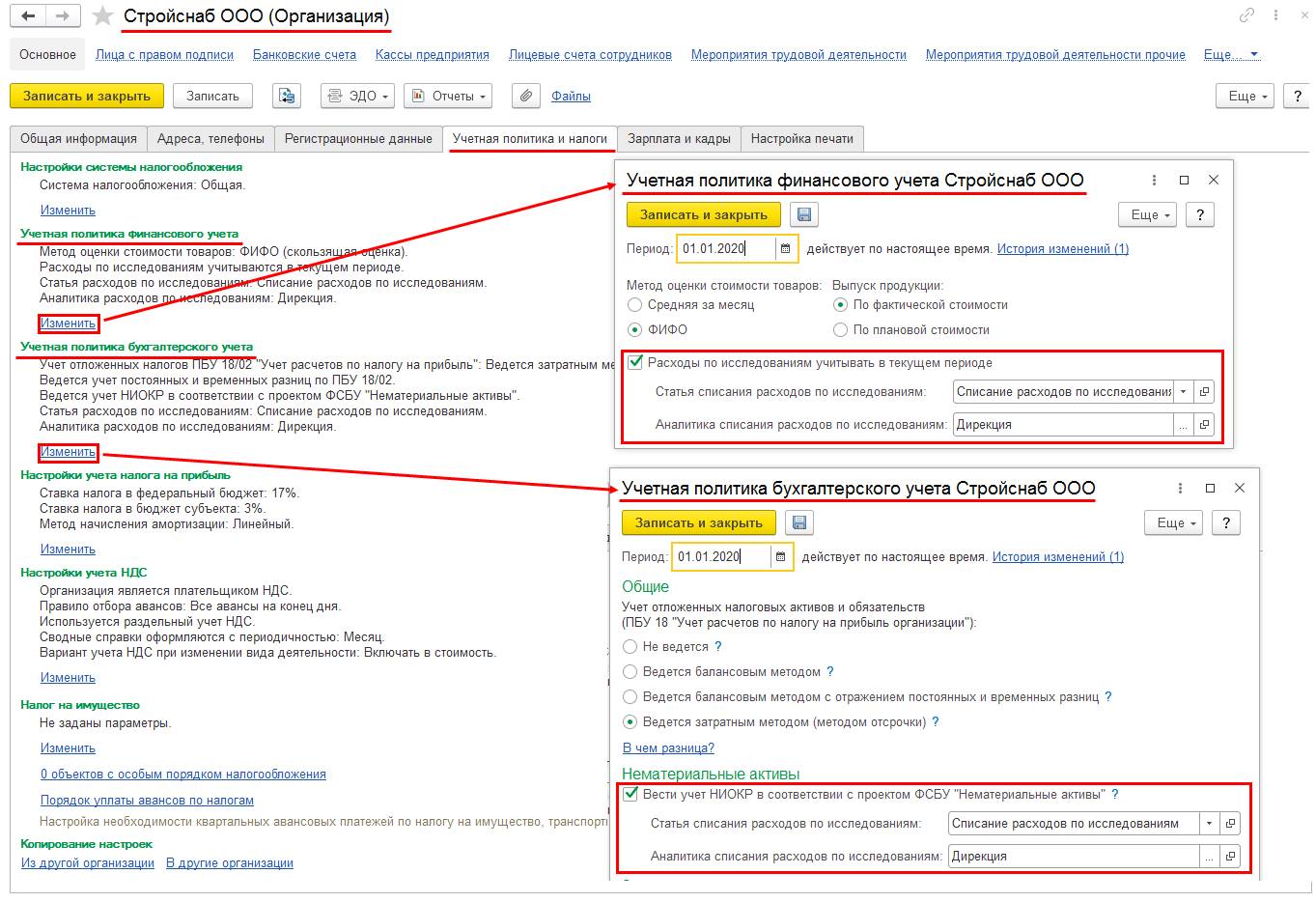Click the favorites star next to Стройснаб ООО
The height and width of the screenshot is (902, 1316).
pos(101,16)
